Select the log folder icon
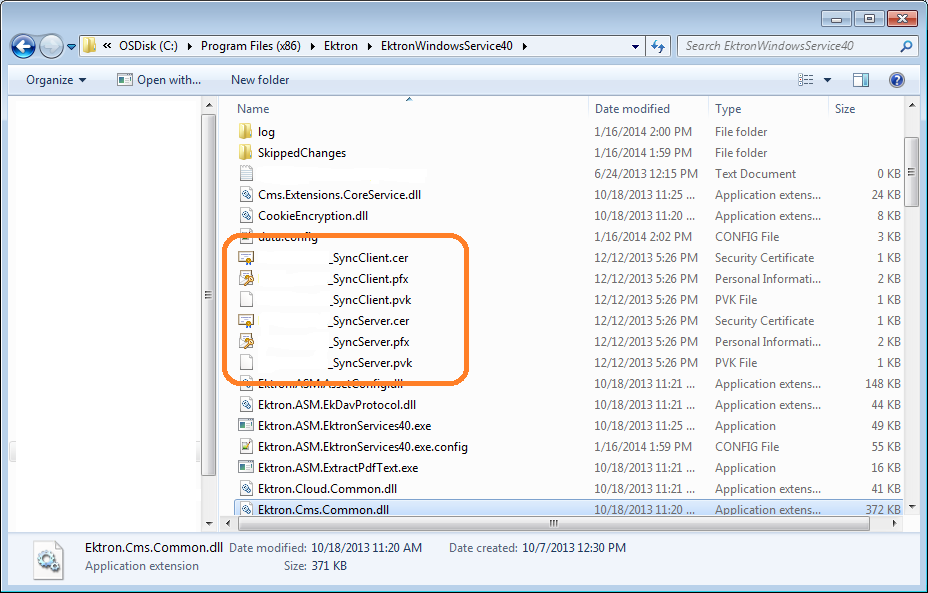 pos(246,131)
